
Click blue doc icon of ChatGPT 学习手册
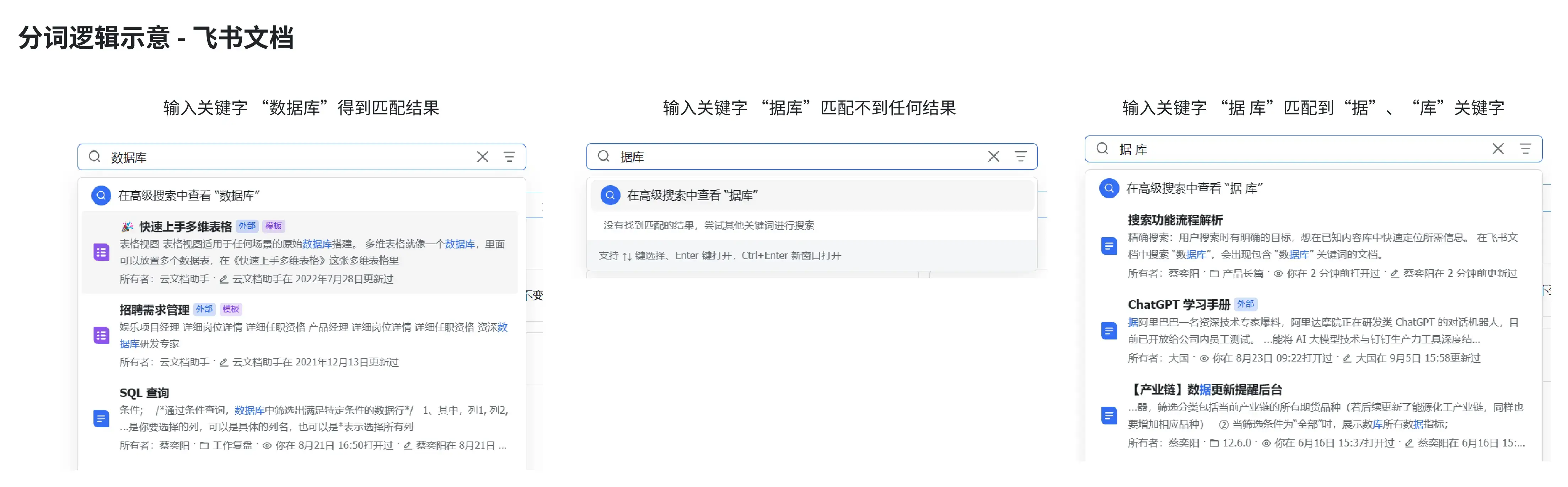[1109, 331]
